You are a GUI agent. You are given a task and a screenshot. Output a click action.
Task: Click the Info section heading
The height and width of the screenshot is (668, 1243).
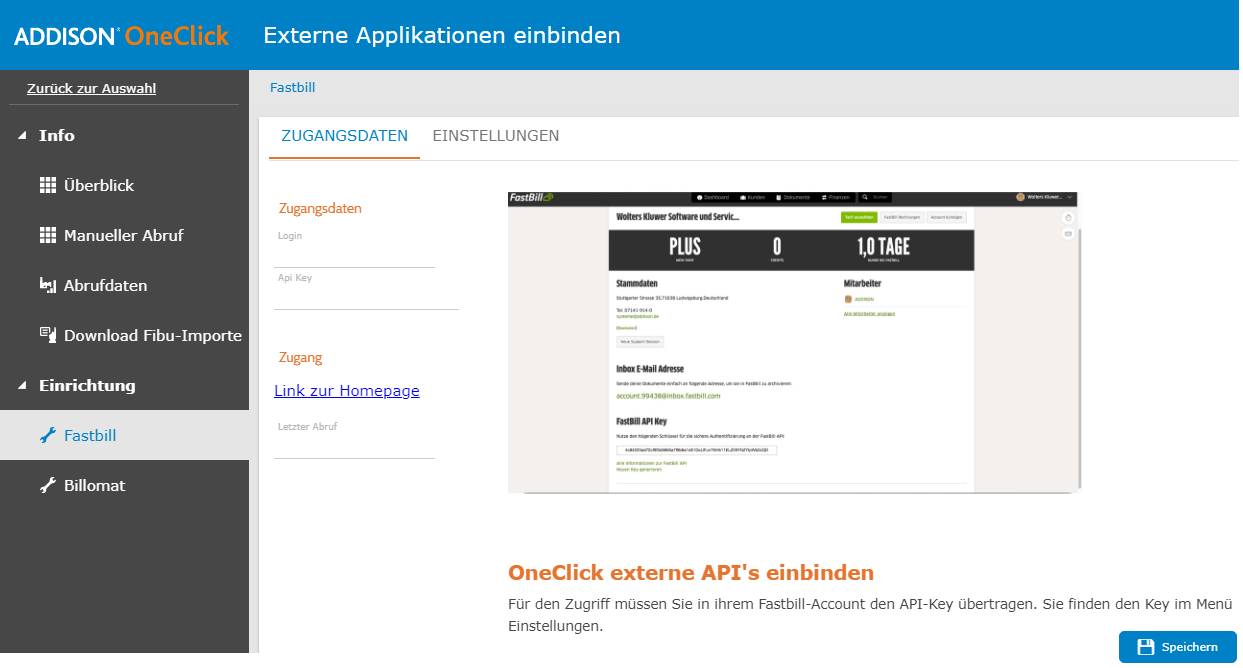(x=57, y=136)
